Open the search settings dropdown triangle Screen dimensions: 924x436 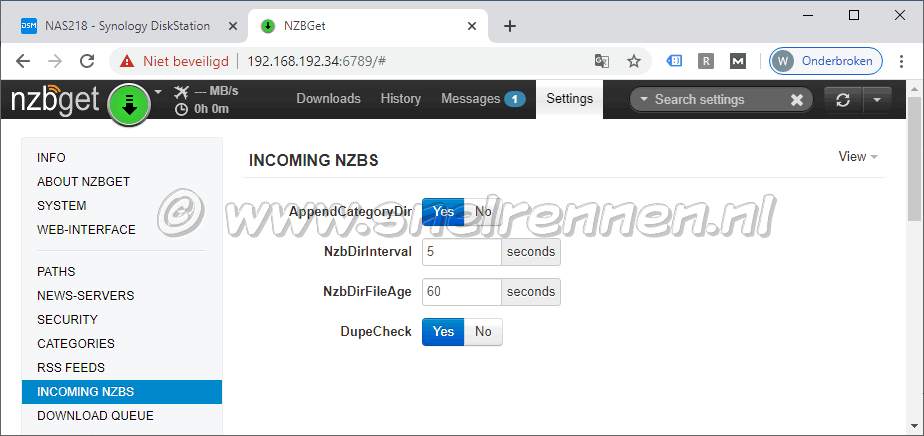click(x=644, y=100)
